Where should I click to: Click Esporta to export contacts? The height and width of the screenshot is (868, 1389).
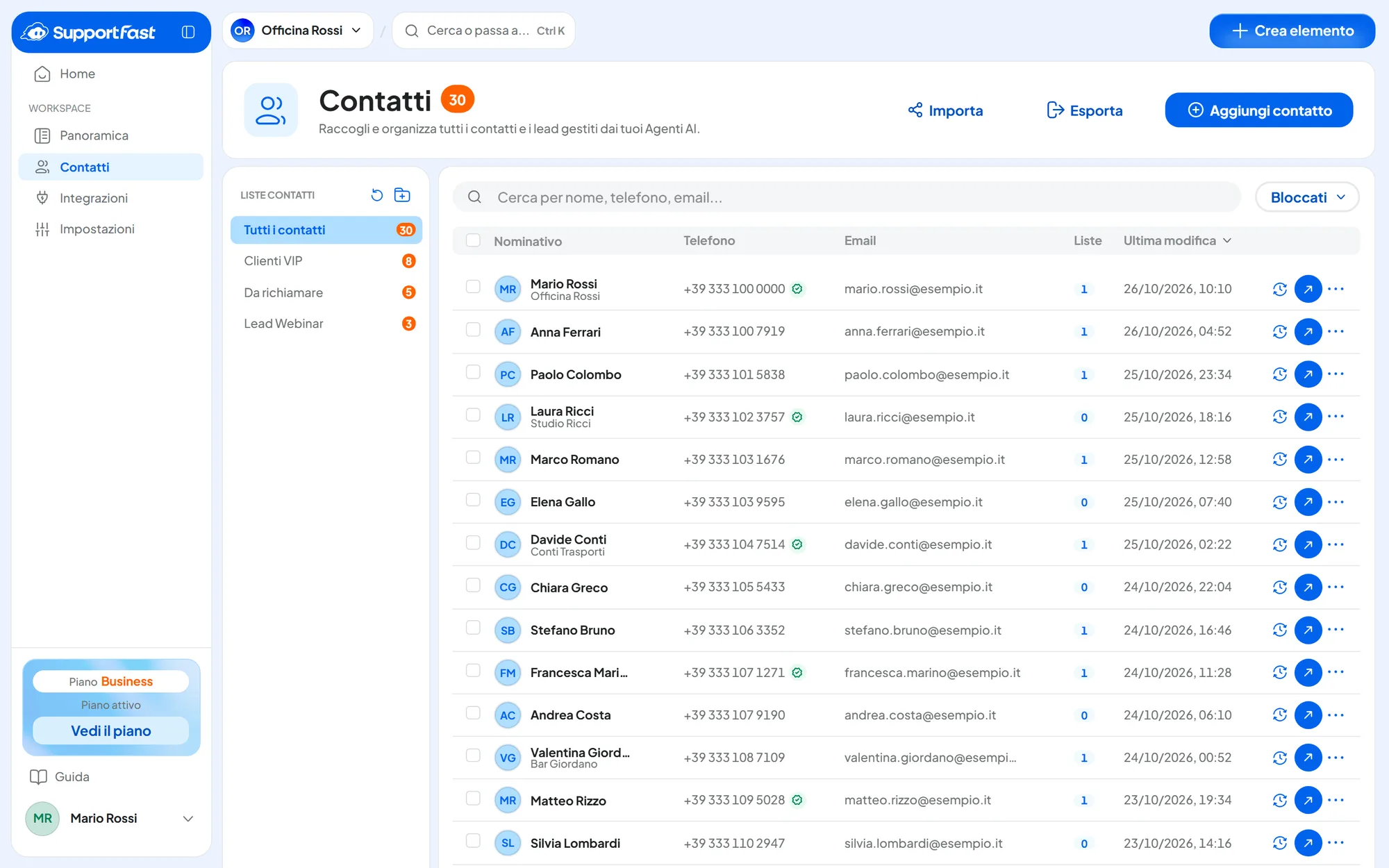coord(1084,110)
